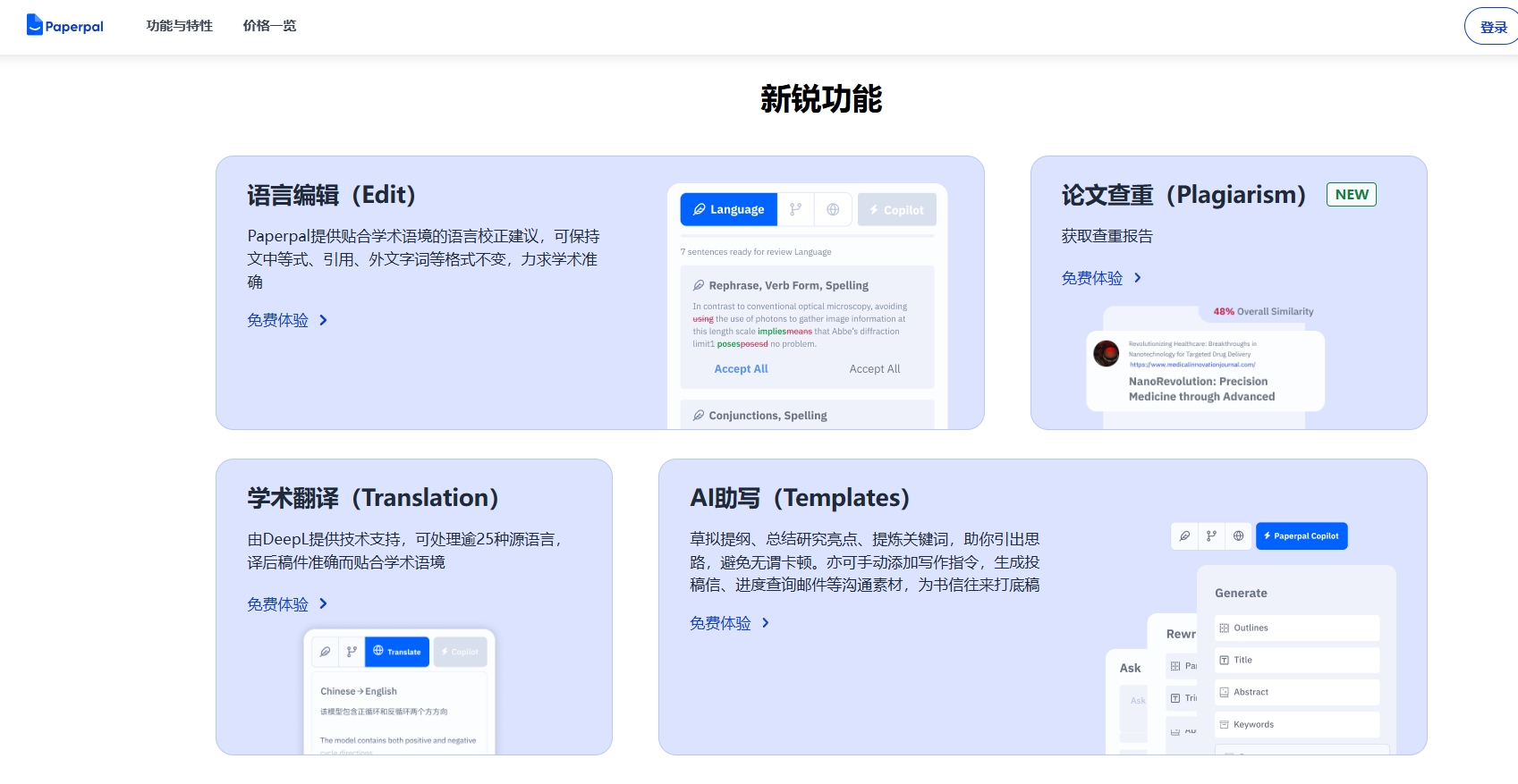The image size is (1518, 784).
Task: Click the 获取查重报告 description text
Action: (1107, 236)
